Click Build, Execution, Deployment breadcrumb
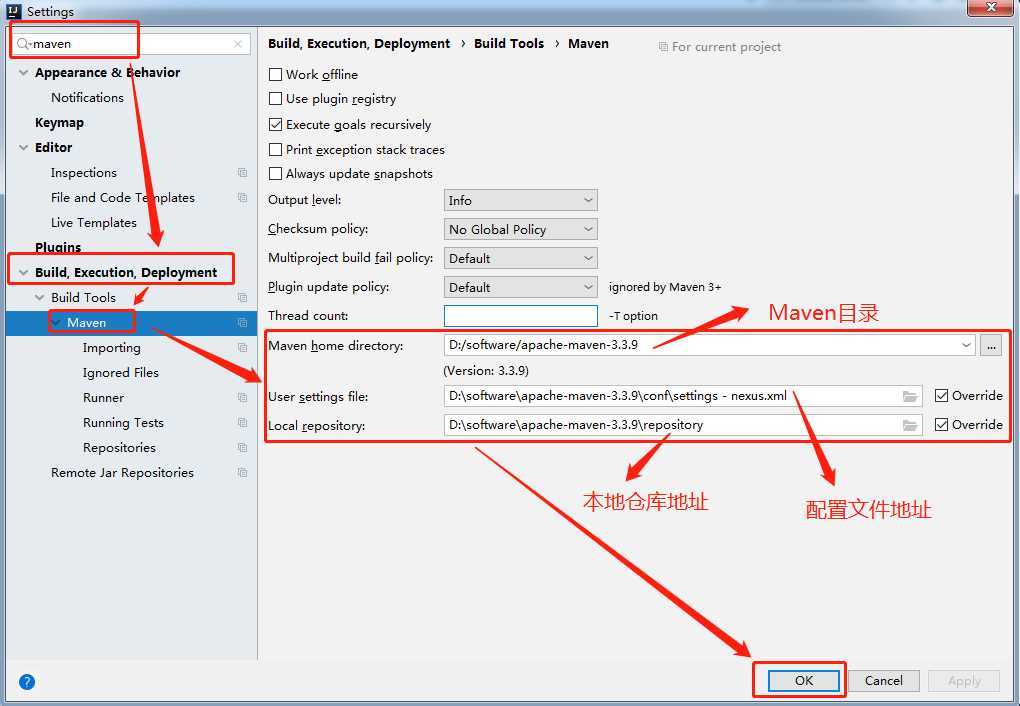 (x=359, y=44)
